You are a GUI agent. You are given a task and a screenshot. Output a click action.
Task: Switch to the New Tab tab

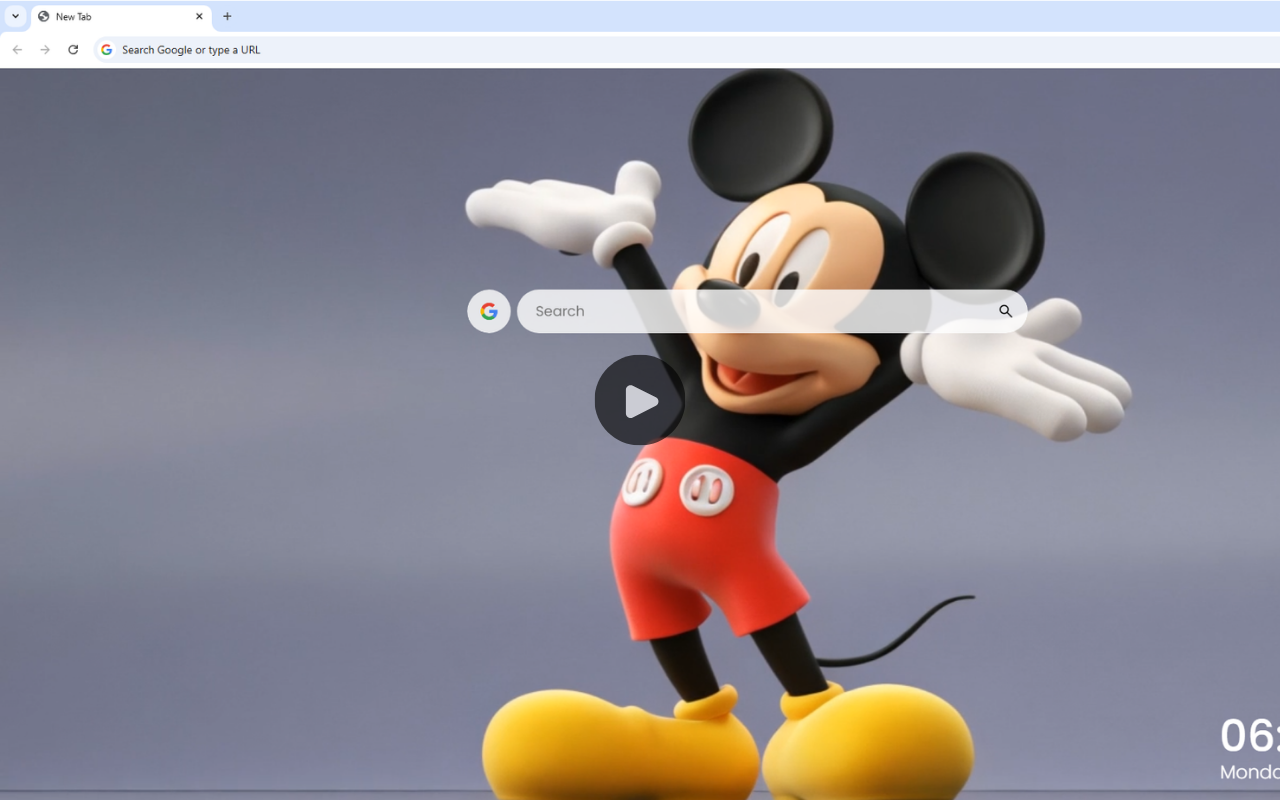coord(110,16)
